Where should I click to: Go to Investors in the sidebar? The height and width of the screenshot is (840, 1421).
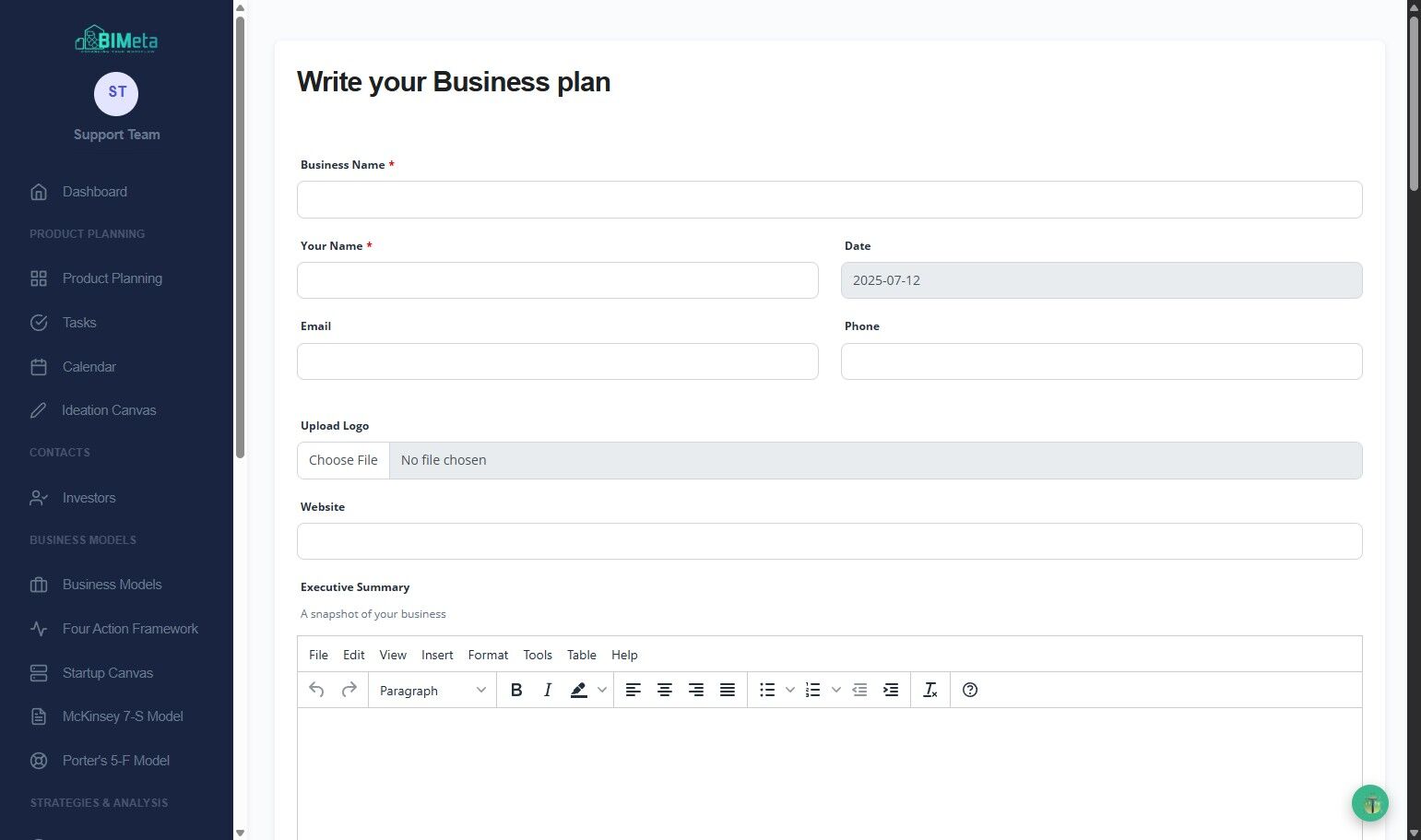[89, 498]
